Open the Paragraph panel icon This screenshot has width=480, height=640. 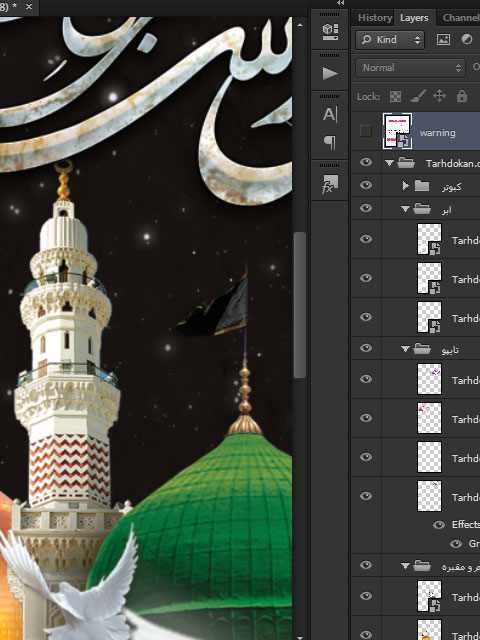pyautogui.click(x=330, y=142)
